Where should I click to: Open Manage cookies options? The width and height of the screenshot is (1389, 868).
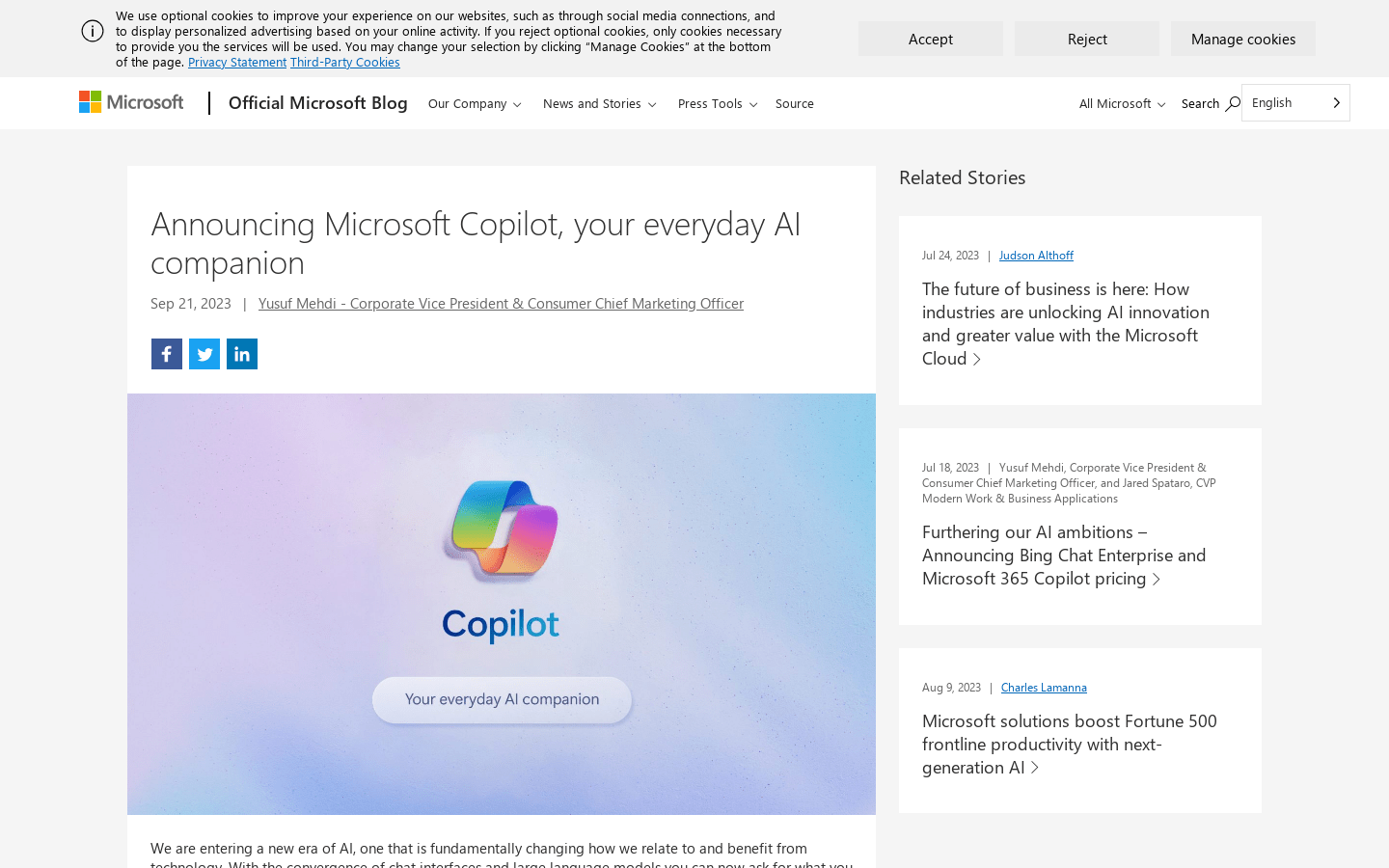[x=1242, y=39]
